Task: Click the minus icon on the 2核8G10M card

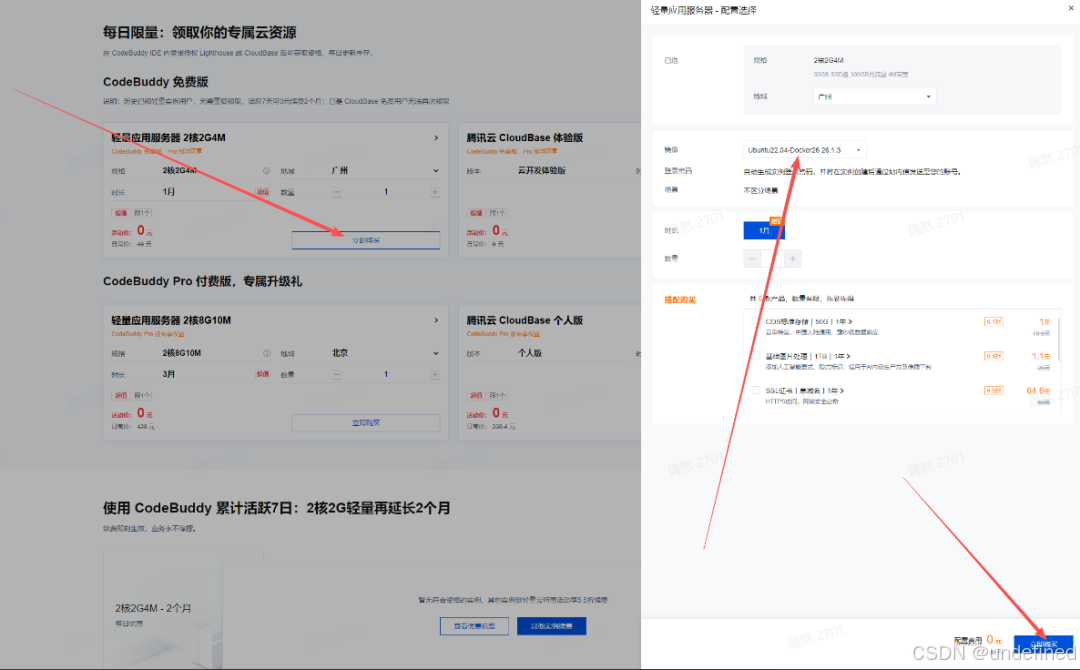Action: [337, 375]
